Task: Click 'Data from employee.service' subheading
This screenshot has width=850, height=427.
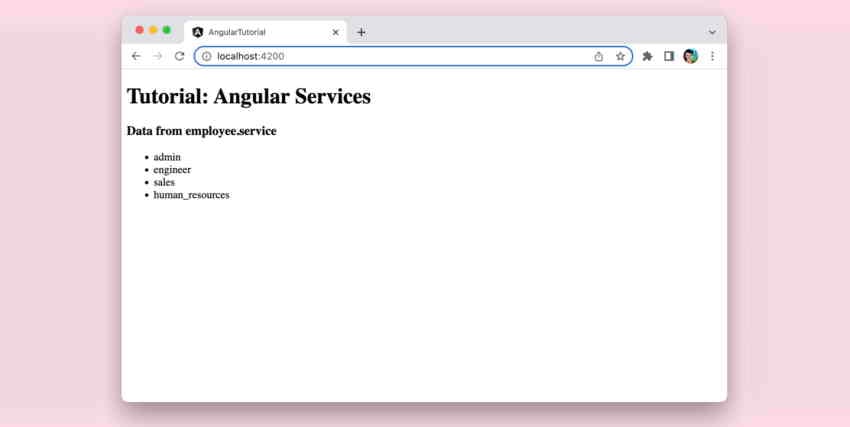Action: (202, 131)
